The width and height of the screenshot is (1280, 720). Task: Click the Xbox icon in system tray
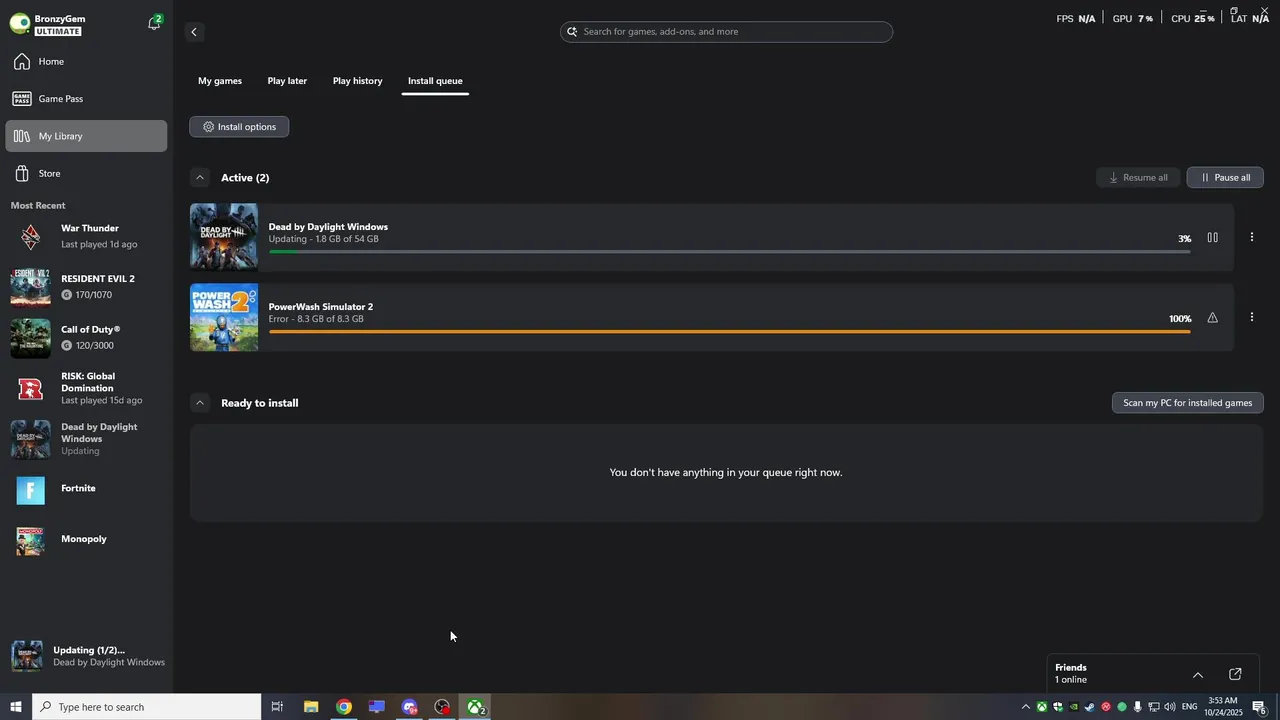coord(1042,707)
